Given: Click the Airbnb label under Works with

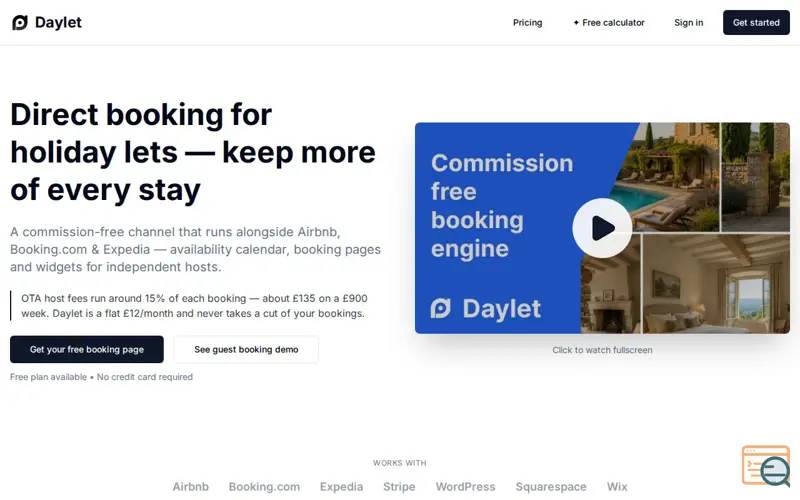Looking at the screenshot, I should pos(190,487).
